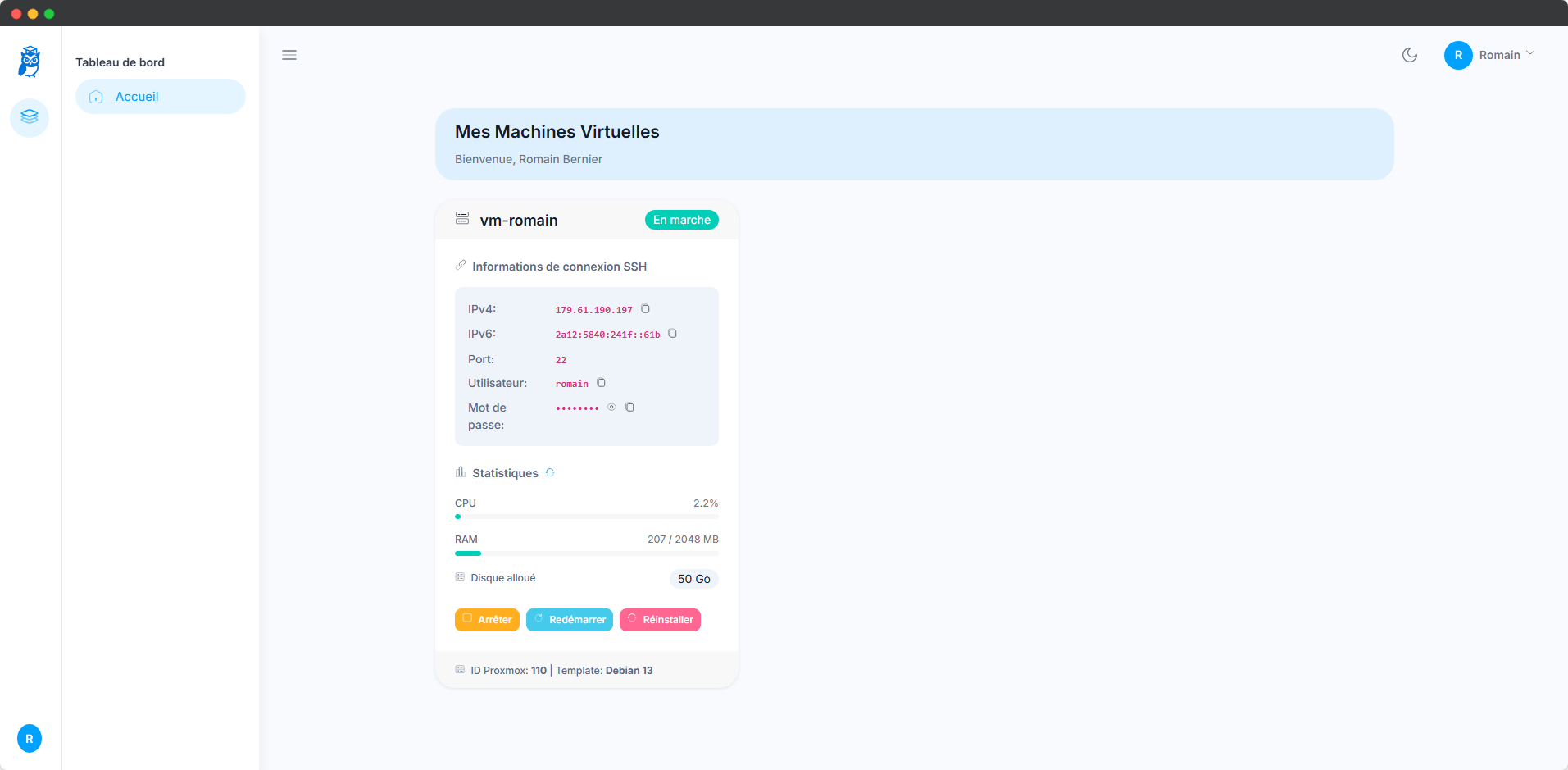Click the owl logo in the sidebar
The image size is (1568, 770).
tap(29, 61)
